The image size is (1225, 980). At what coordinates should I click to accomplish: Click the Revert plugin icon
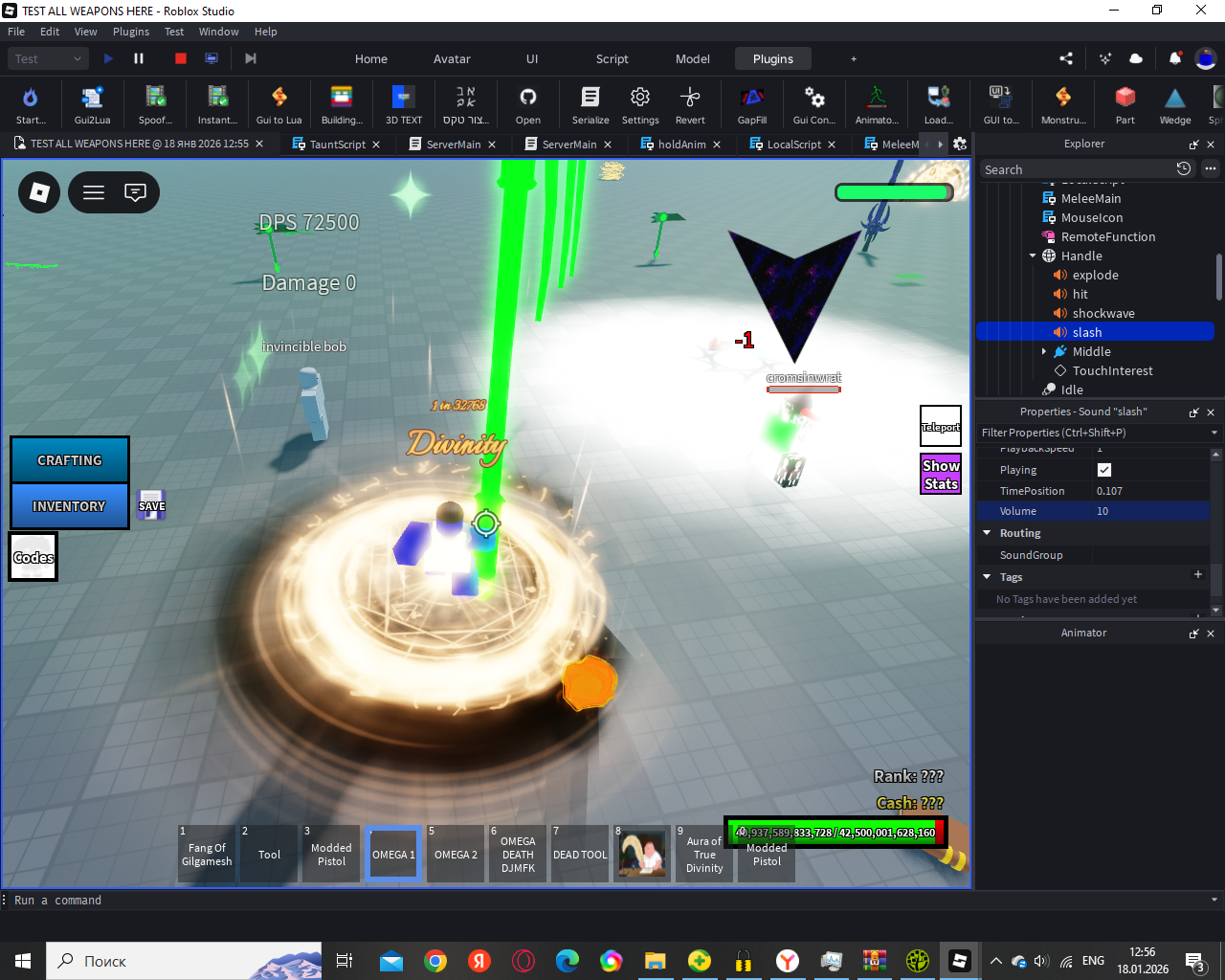pos(690,104)
